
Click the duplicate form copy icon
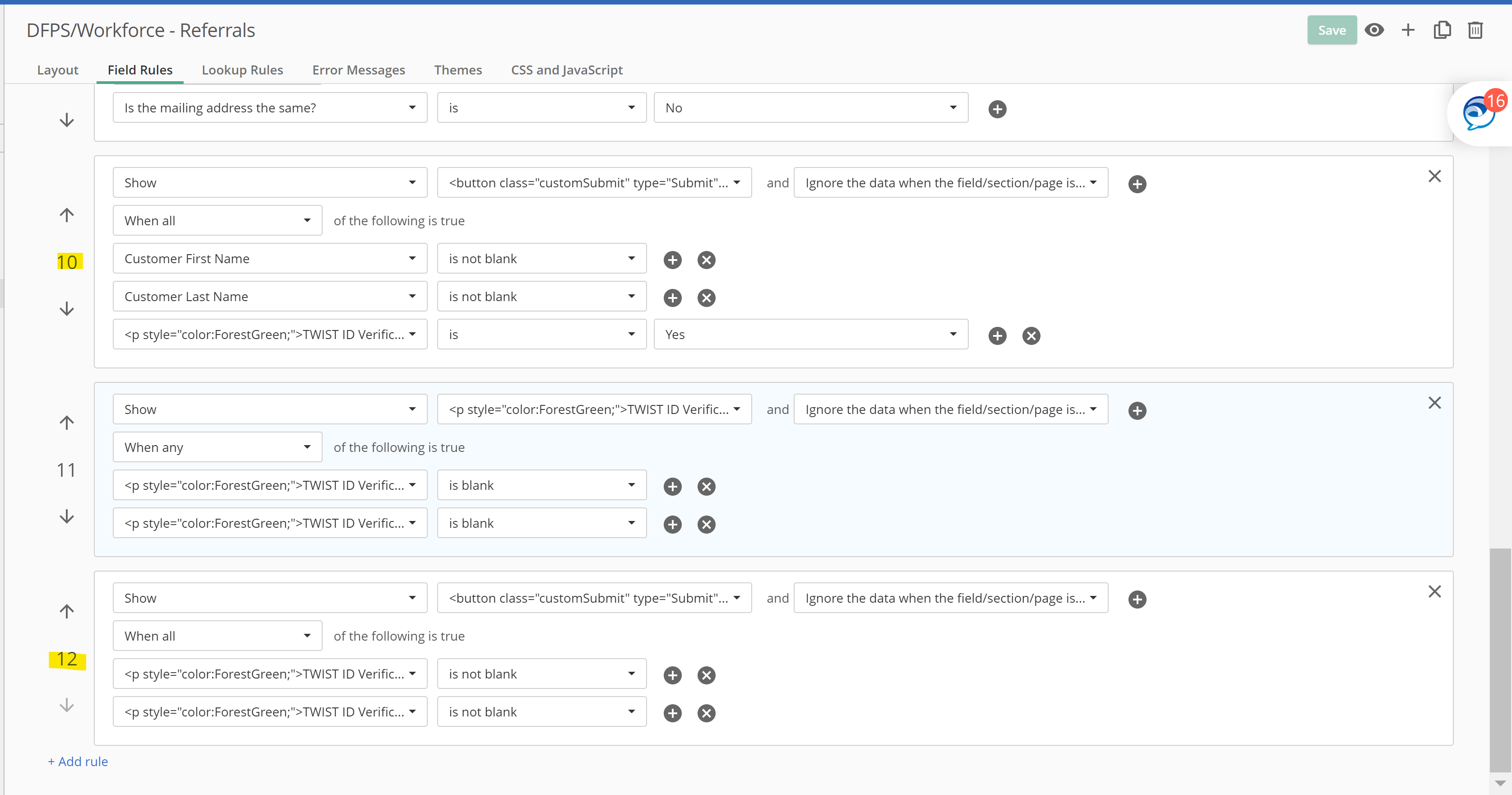click(1442, 30)
